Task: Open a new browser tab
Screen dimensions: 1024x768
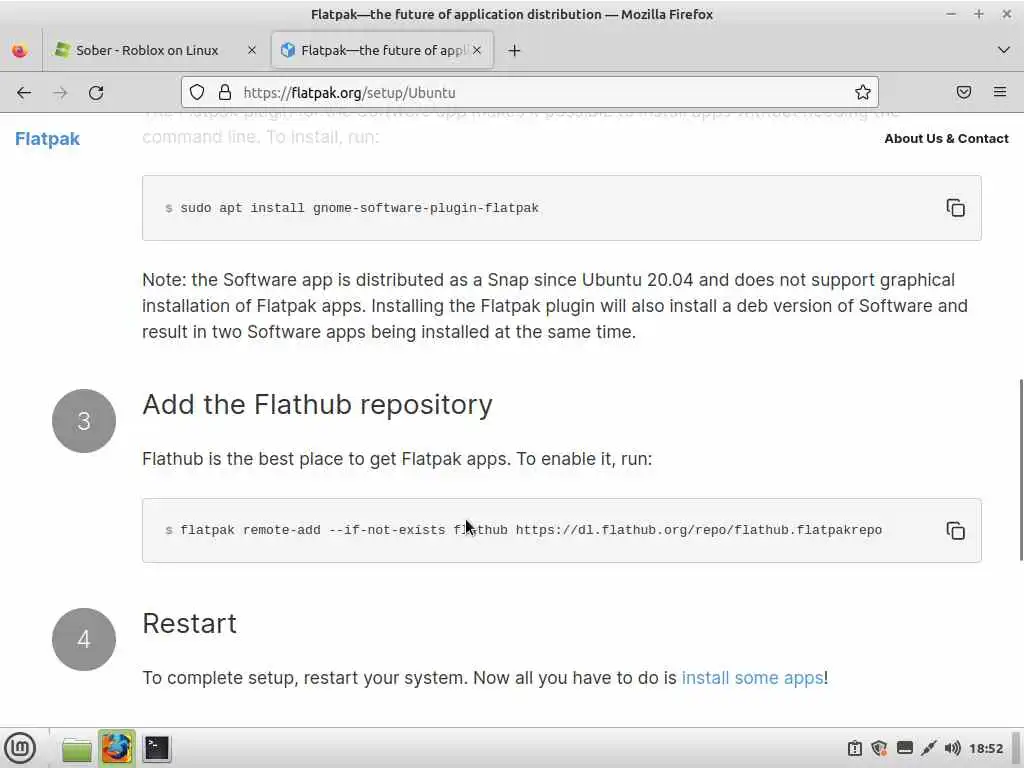Action: pos(514,50)
